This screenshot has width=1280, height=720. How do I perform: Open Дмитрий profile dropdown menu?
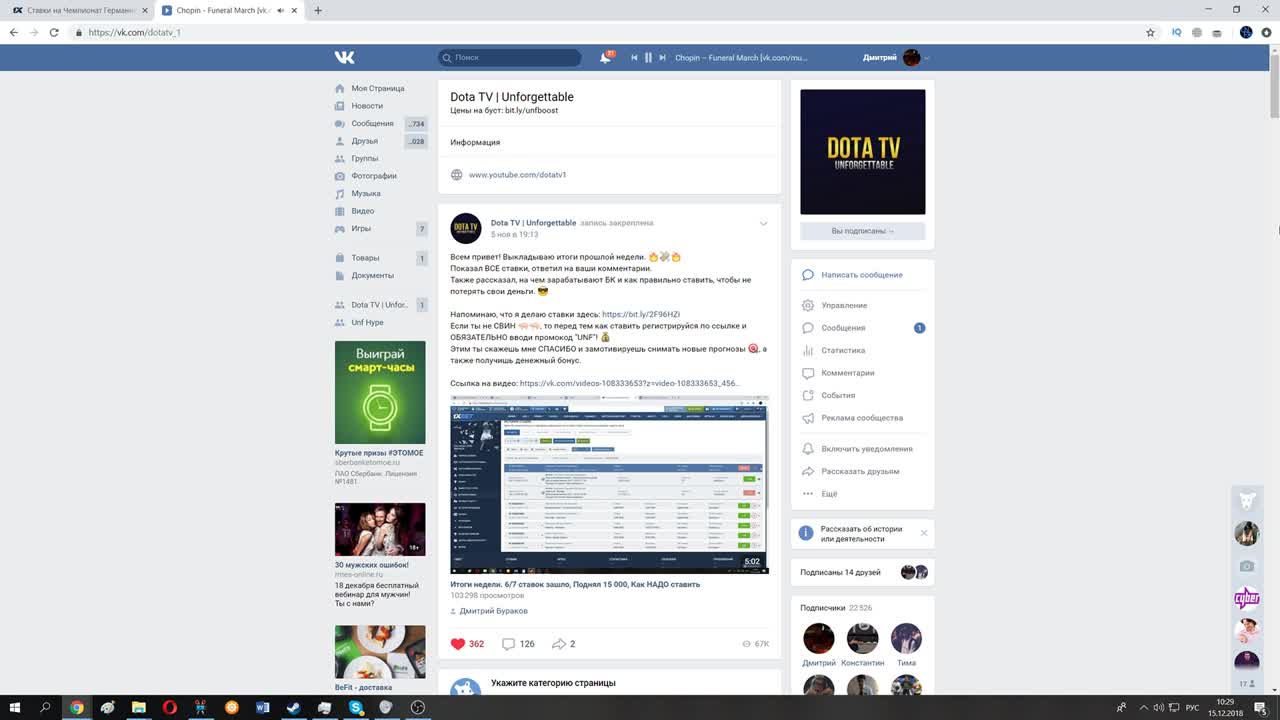click(x=896, y=58)
